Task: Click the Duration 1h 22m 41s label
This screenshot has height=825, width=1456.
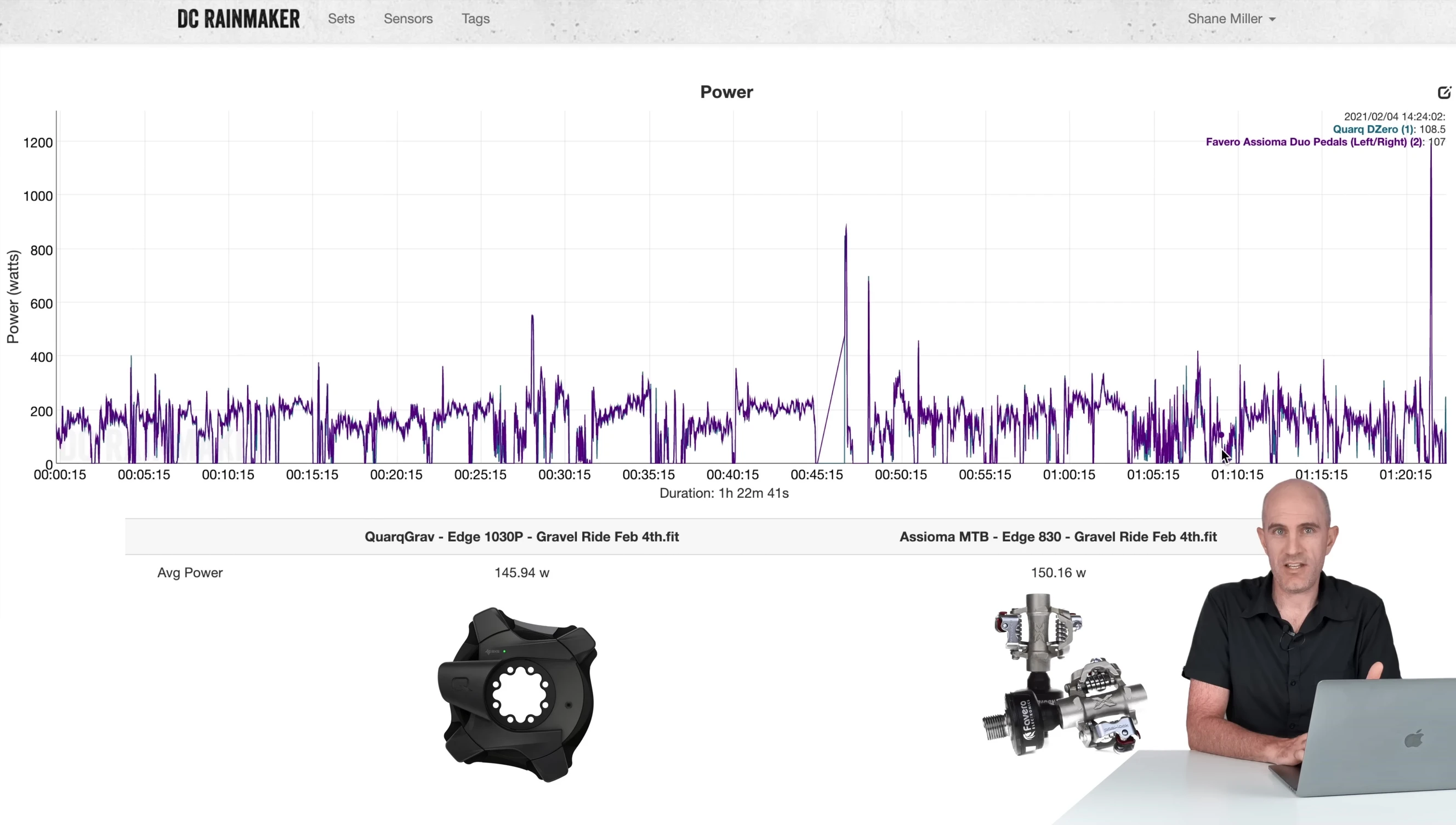Action: click(x=724, y=493)
